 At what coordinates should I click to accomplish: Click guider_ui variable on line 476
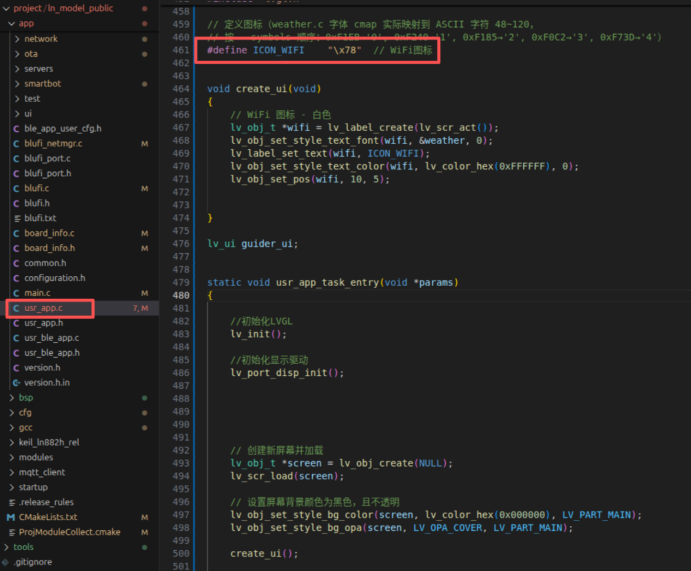[267, 244]
